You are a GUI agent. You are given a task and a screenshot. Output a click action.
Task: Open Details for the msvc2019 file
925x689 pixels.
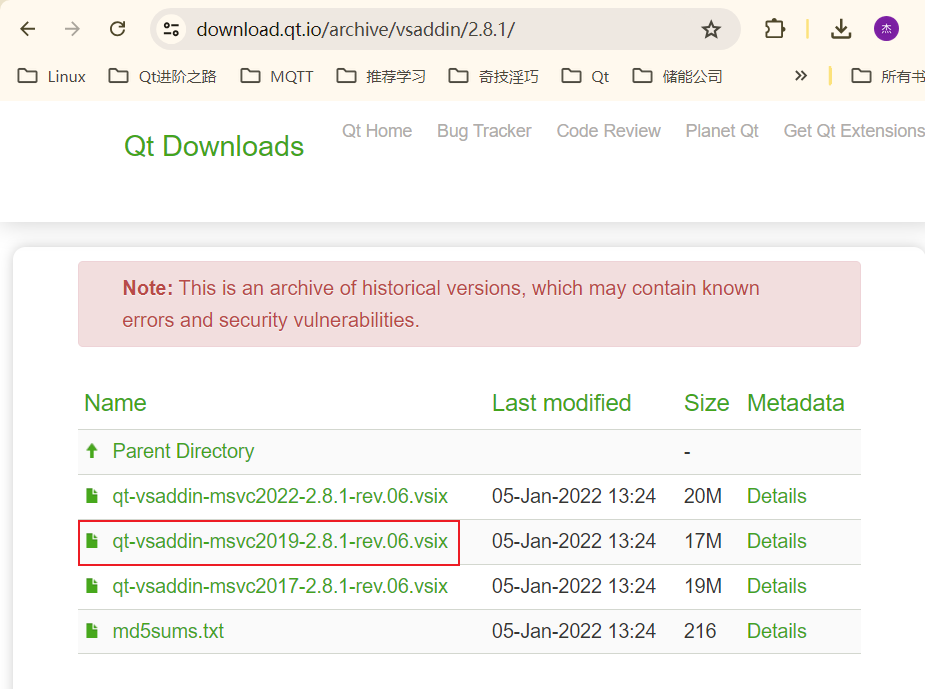(x=776, y=541)
